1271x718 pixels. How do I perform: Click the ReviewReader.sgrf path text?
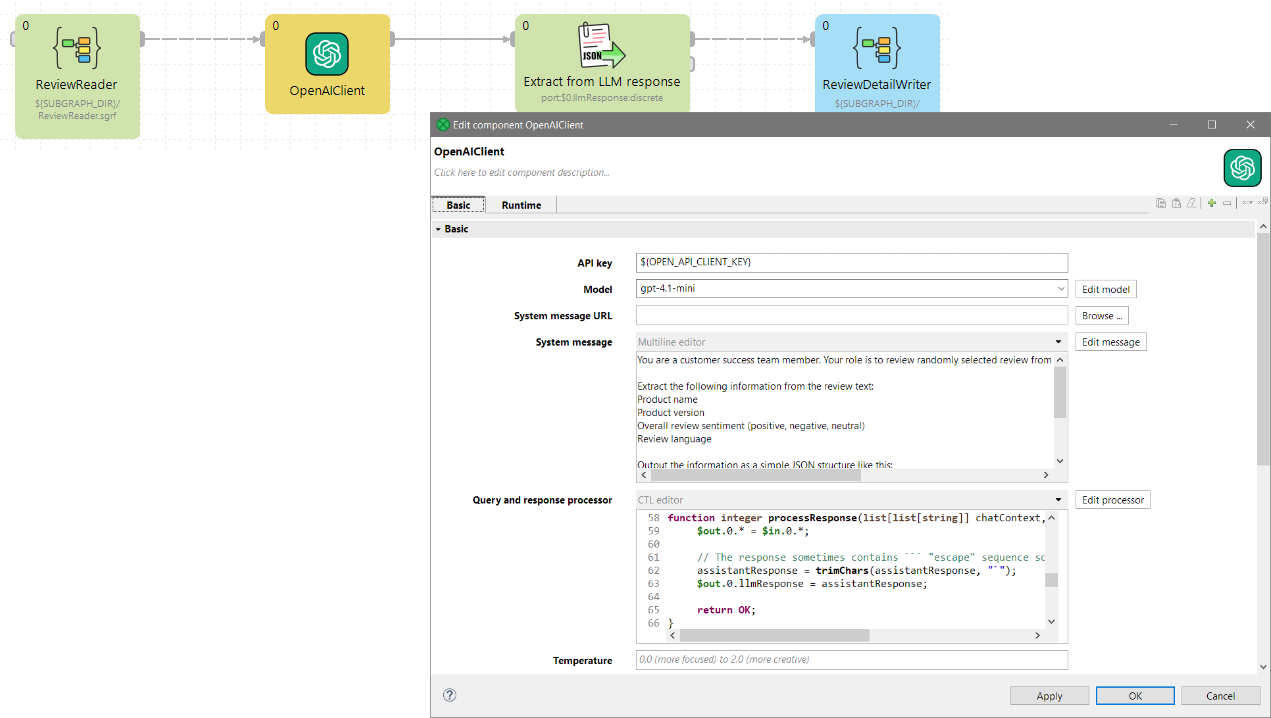pyautogui.click(x=75, y=116)
